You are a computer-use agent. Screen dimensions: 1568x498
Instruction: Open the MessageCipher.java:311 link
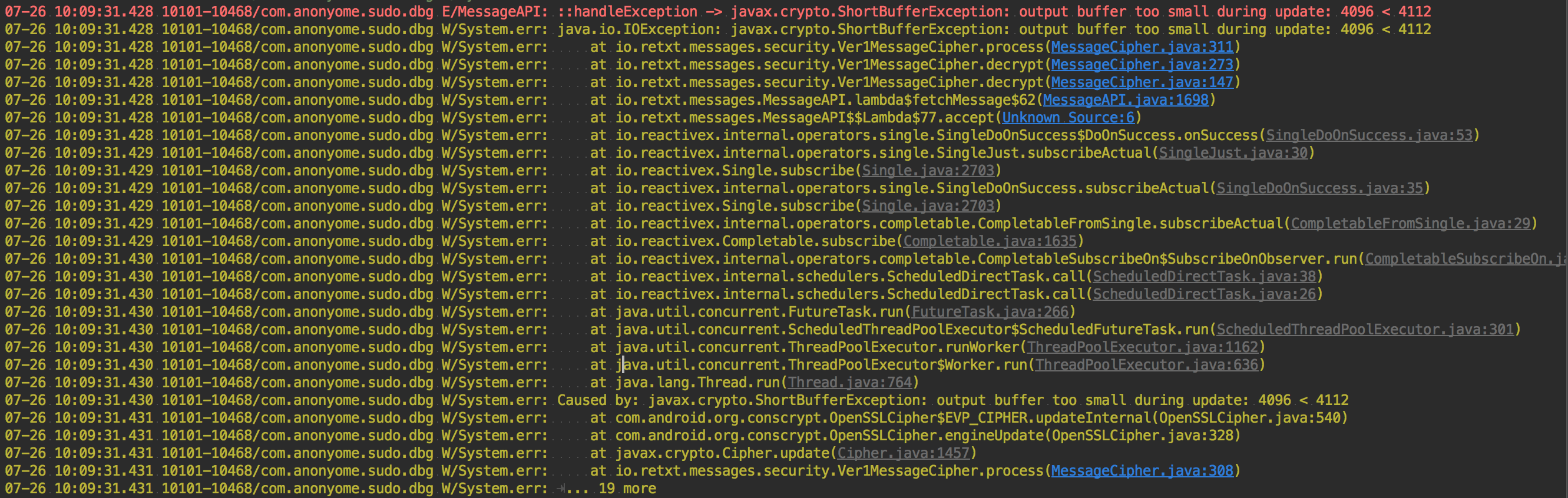click(1142, 47)
